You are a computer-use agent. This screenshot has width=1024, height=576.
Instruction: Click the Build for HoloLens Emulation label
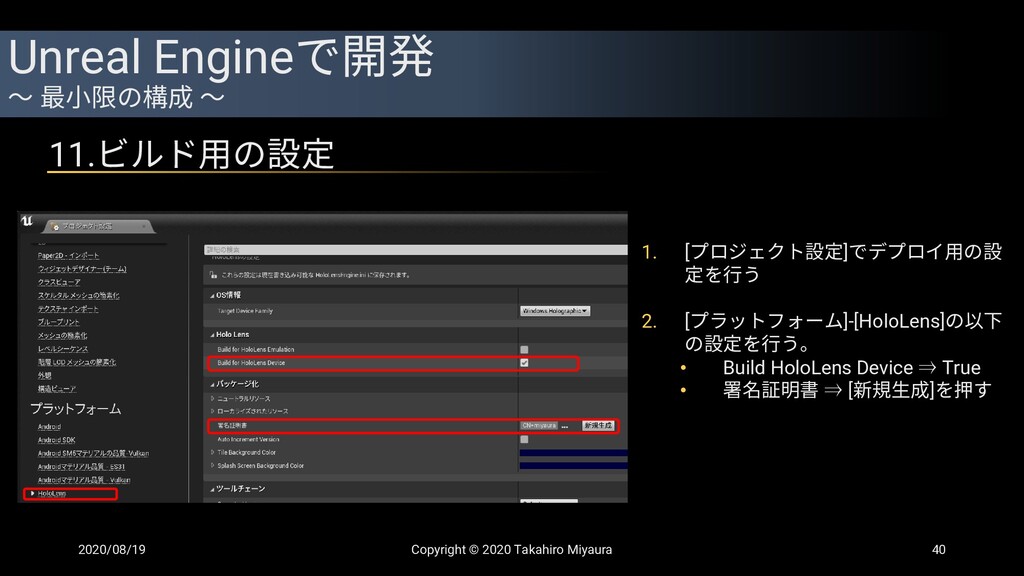(256, 350)
